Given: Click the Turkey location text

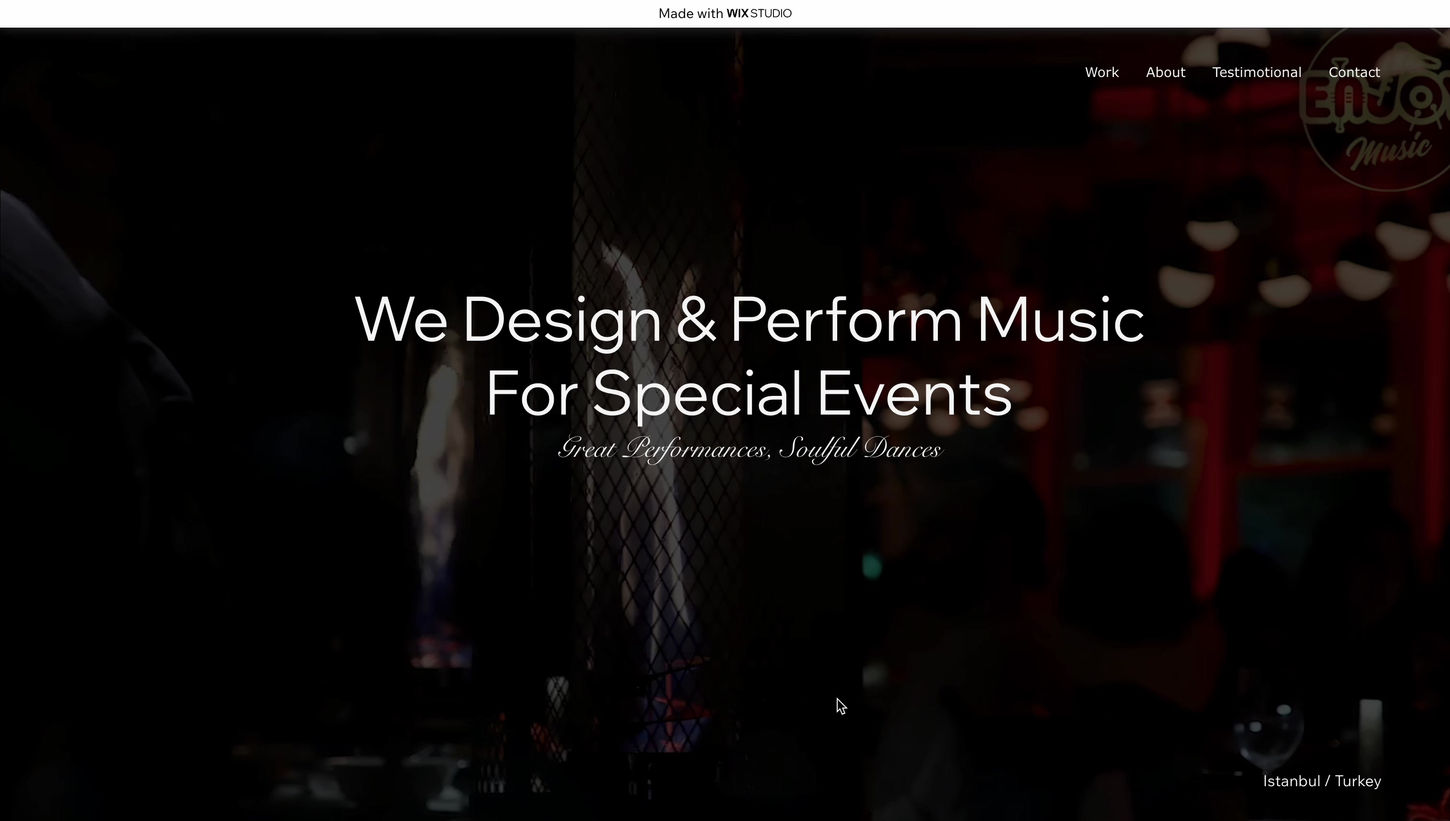Looking at the screenshot, I should (x=1358, y=781).
